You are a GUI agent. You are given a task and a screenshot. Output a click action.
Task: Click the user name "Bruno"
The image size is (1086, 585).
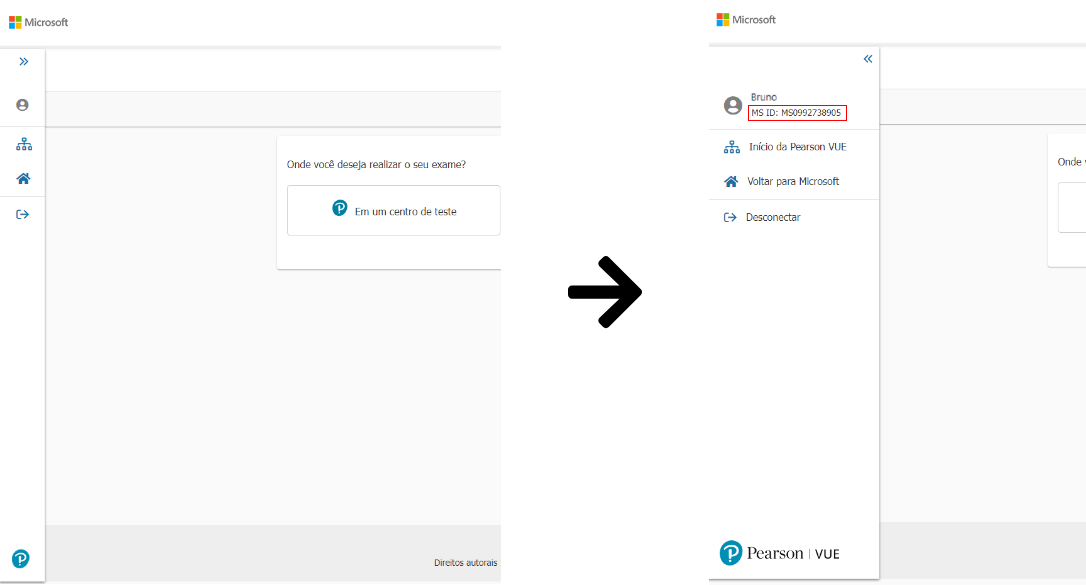pos(764,97)
